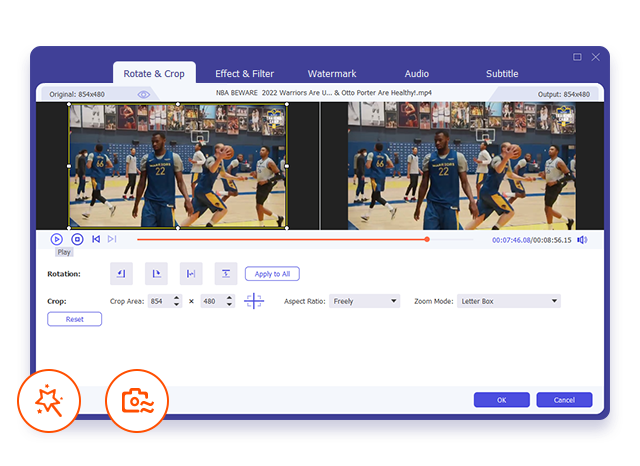640x466 pixels.
Task: Expand the Zoom Mode dropdown
Action: (510, 301)
